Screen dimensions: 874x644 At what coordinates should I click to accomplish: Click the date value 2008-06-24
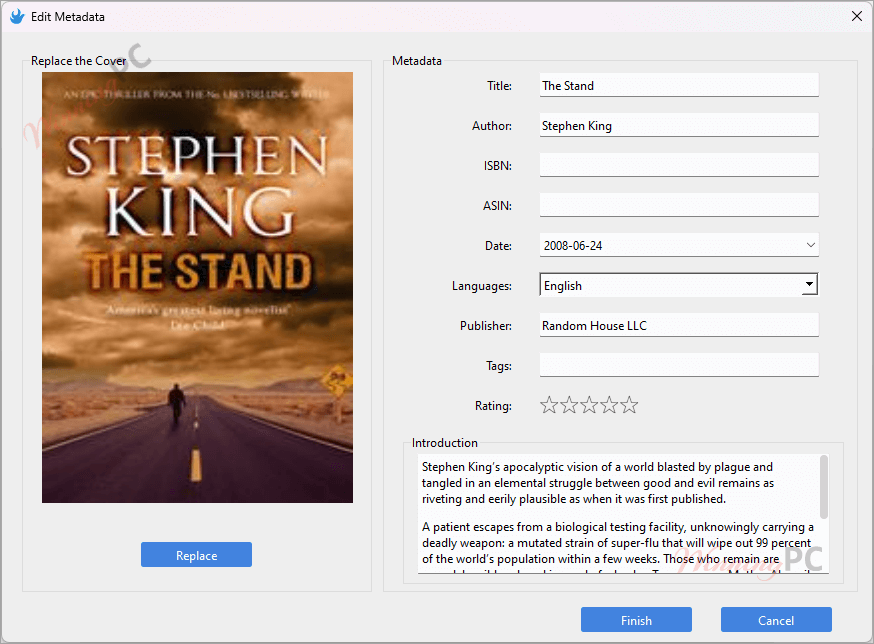pos(573,246)
